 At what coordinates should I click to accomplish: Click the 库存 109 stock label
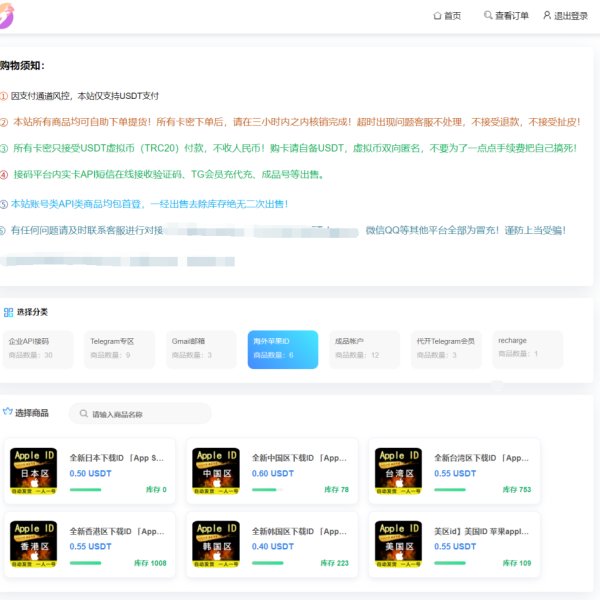point(517,563)
